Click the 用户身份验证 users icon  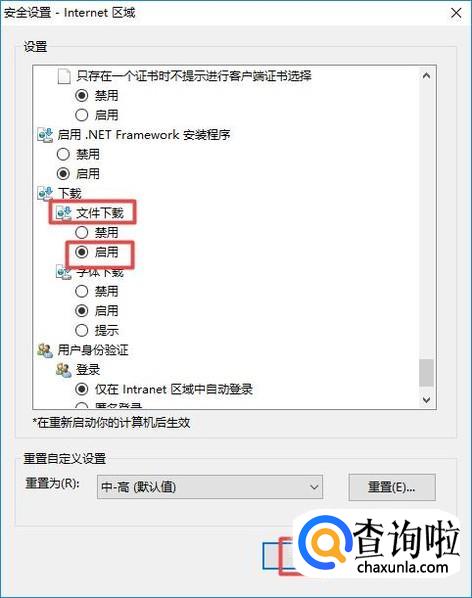point(45,350)
